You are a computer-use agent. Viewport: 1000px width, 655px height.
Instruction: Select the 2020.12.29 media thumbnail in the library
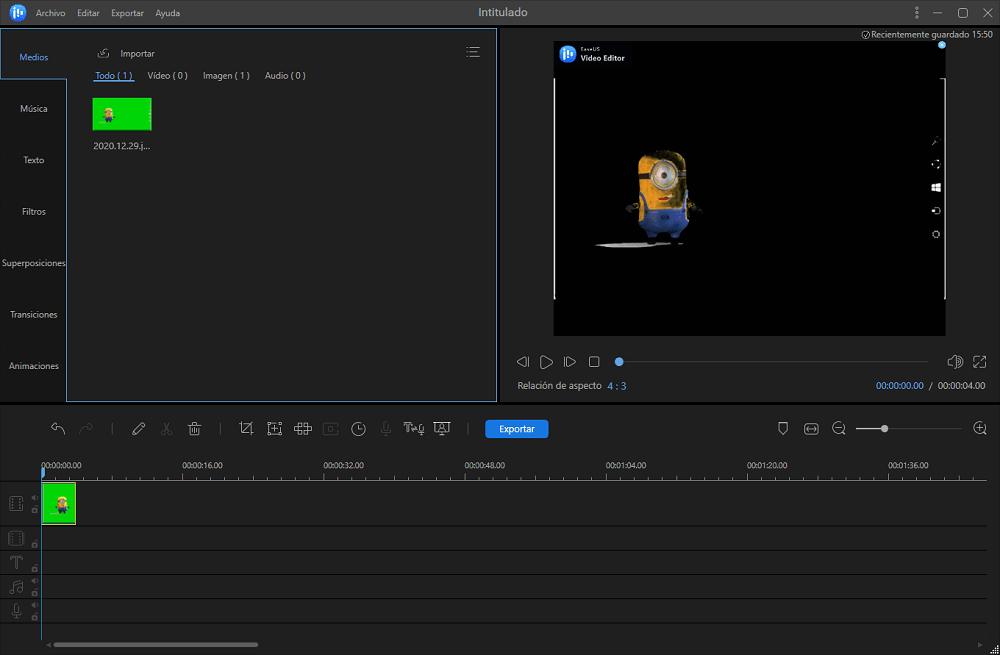(122, 114)
